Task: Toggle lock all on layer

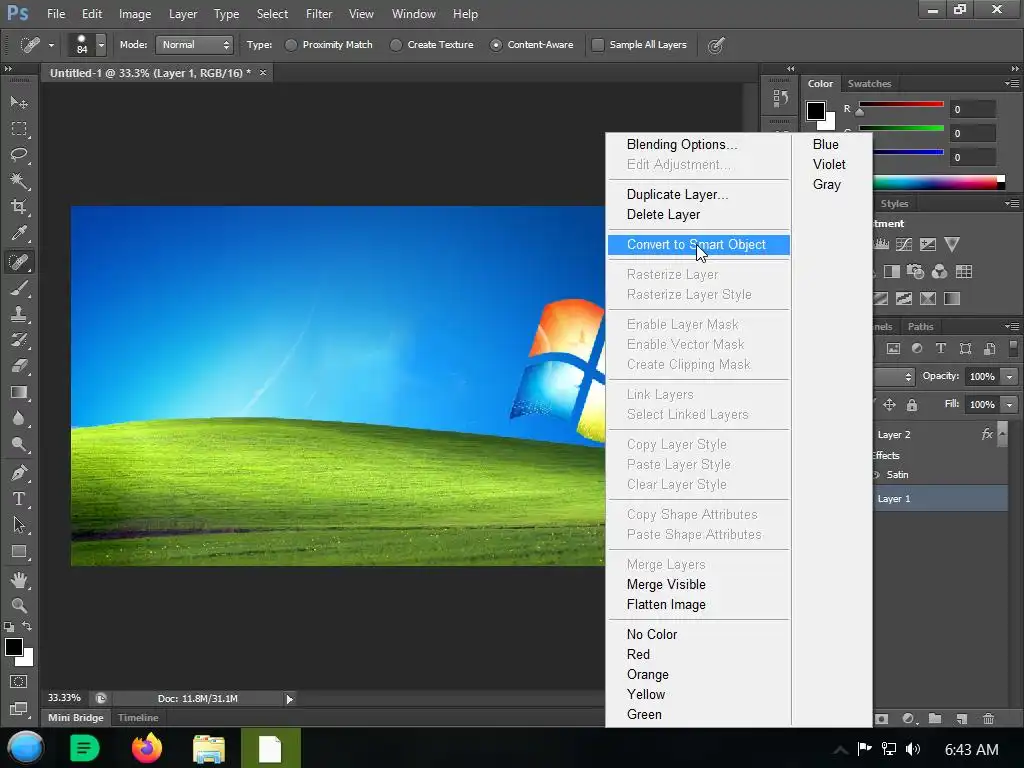Action: pos(912,405)
